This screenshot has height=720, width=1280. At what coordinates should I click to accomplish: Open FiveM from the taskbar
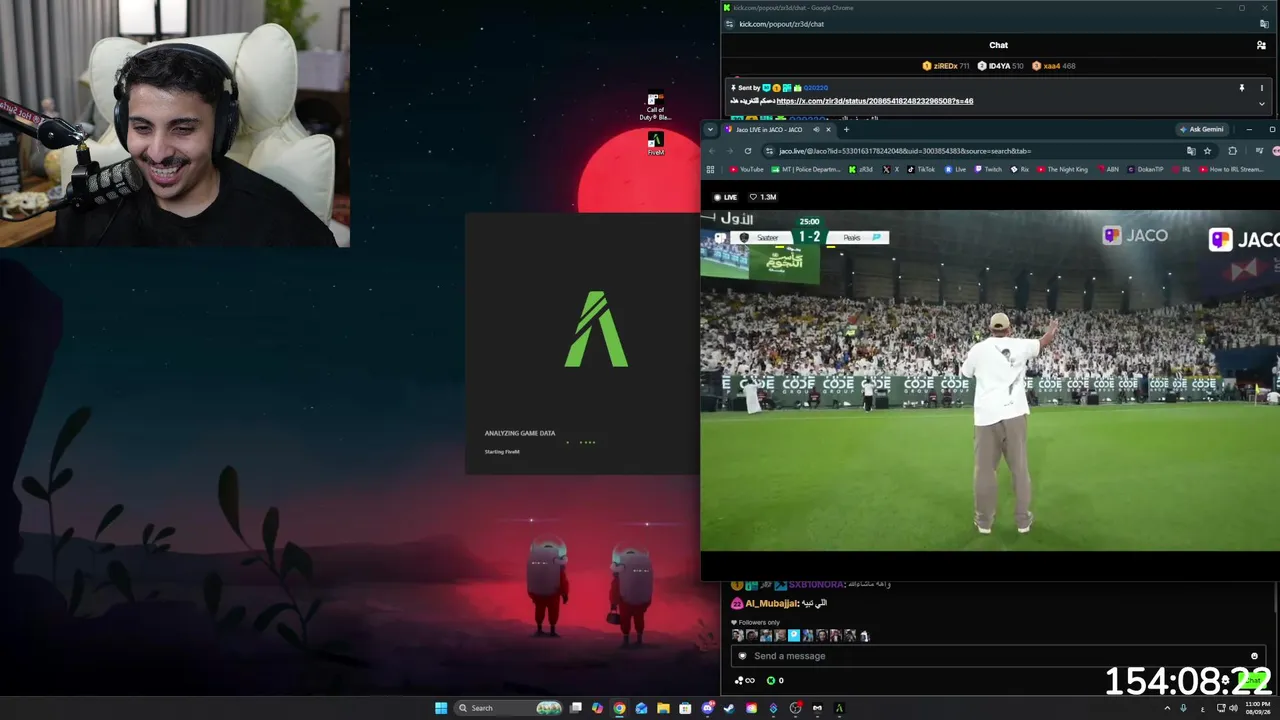click(839, 708)
